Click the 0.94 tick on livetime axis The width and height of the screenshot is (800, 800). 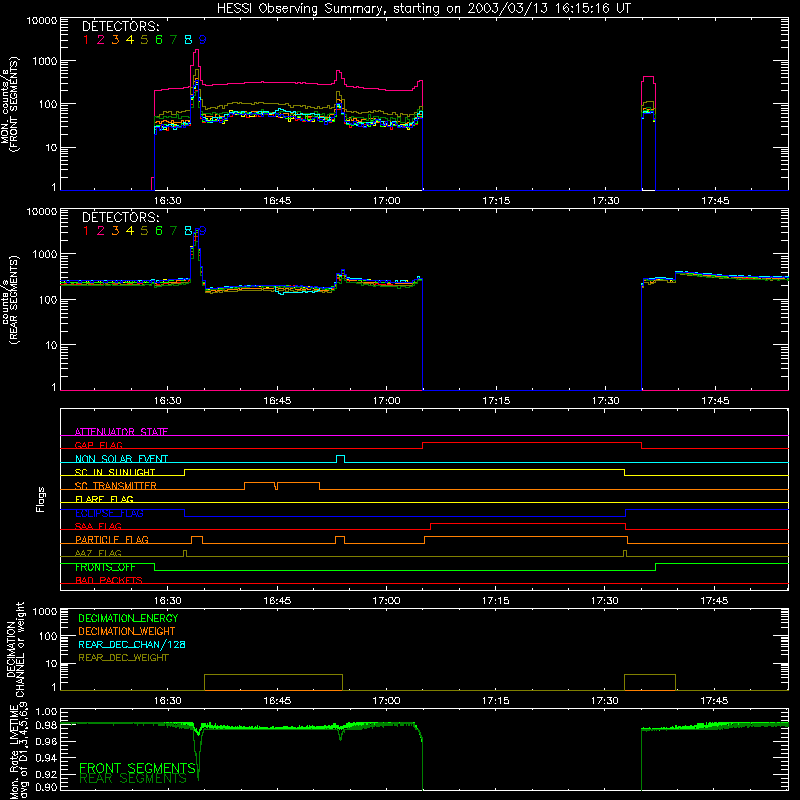(46, 758)
